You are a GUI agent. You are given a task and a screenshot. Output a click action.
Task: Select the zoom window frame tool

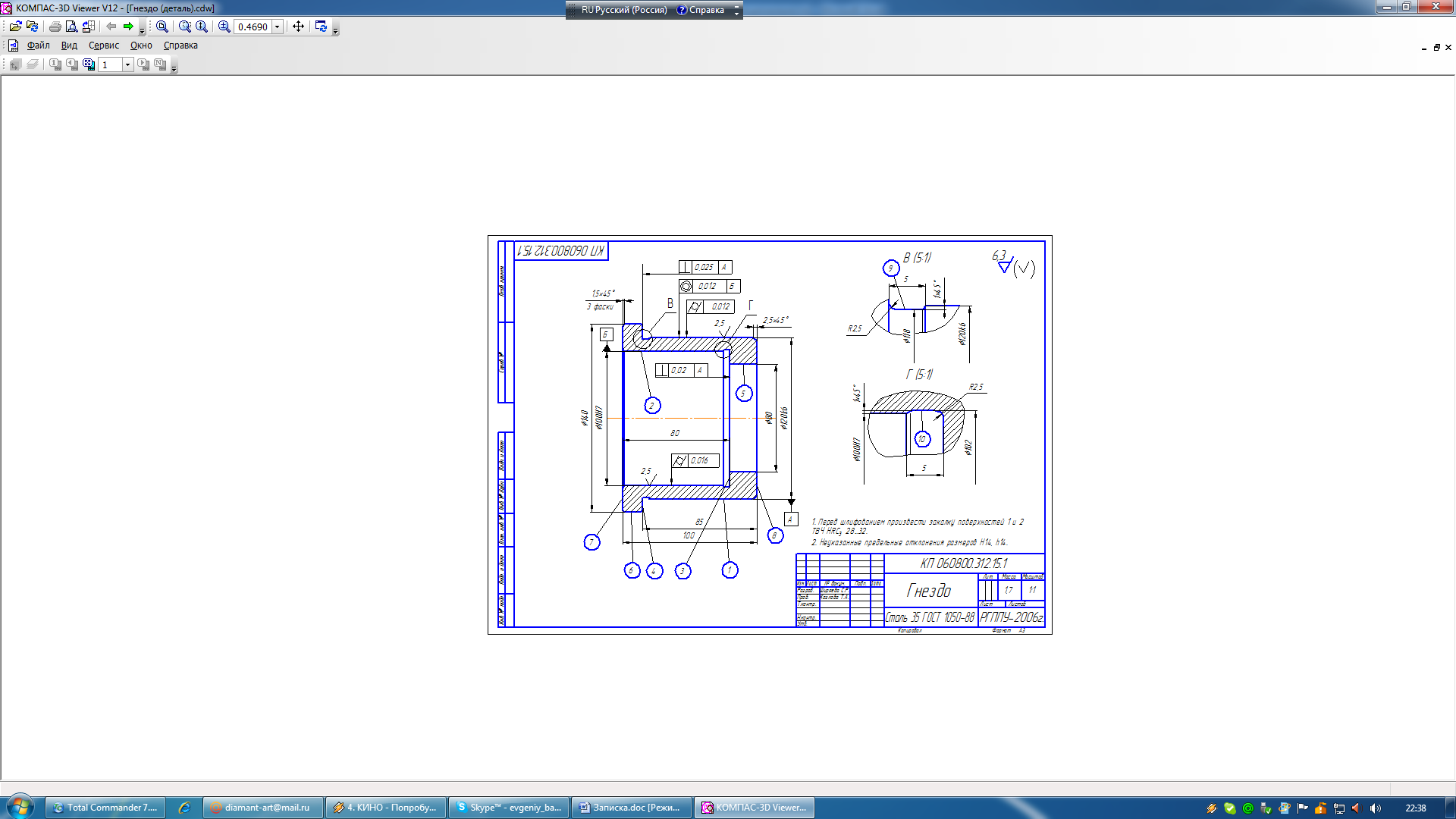[x=184, y=27]
